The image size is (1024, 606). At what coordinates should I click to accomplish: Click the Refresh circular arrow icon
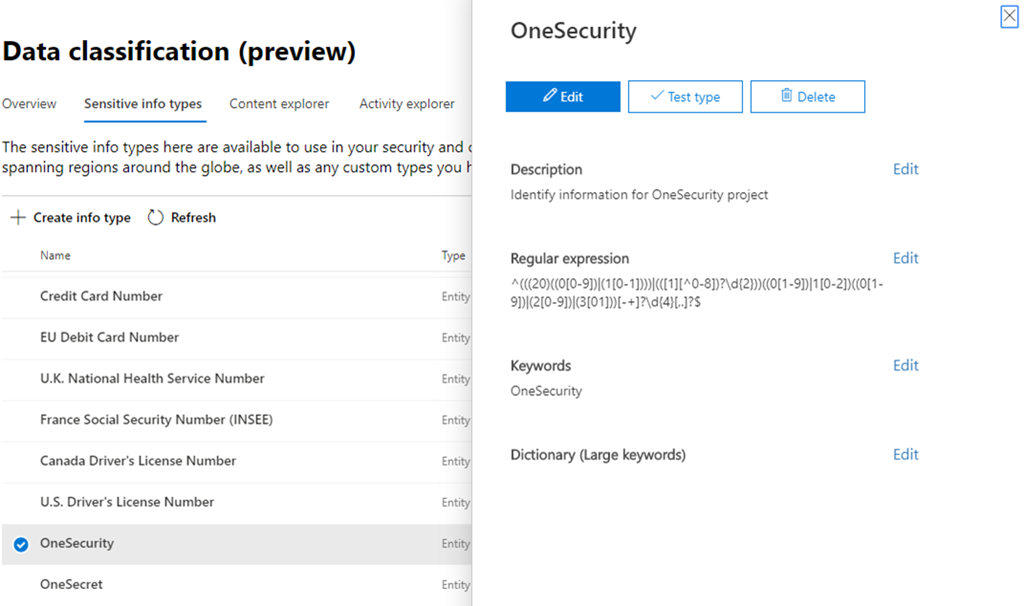(155, 217)
